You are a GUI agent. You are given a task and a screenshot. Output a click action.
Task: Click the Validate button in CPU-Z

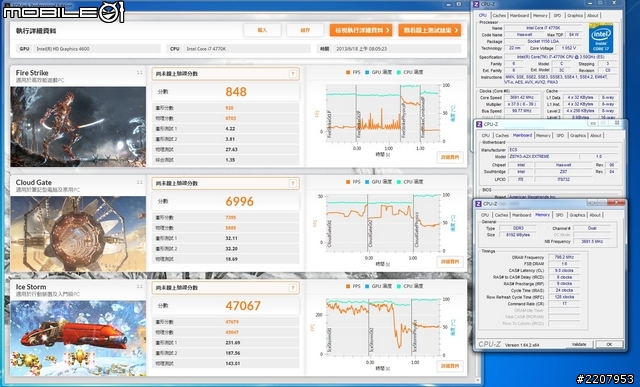(x=579, y=344)
